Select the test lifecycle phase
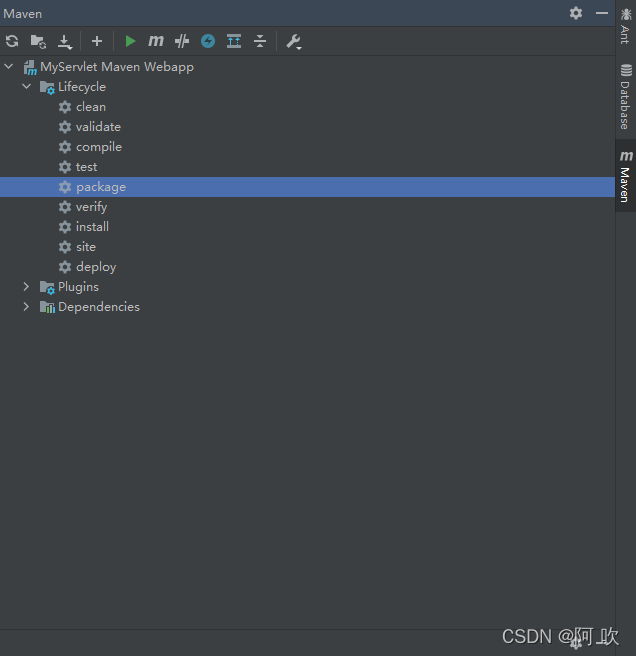Viewport: 636px width, 656px height. (x=87, y=167)
